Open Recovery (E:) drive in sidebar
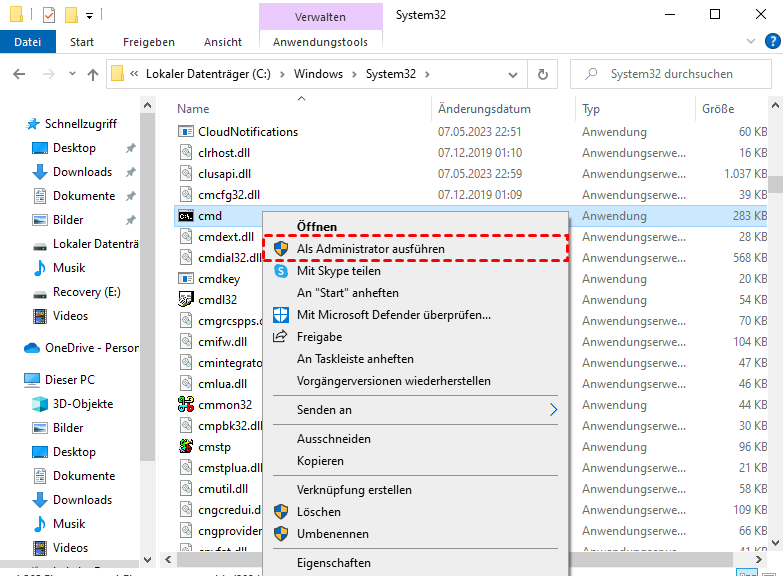The height and width of the screenshot is (576, 783). pos(77,292)
